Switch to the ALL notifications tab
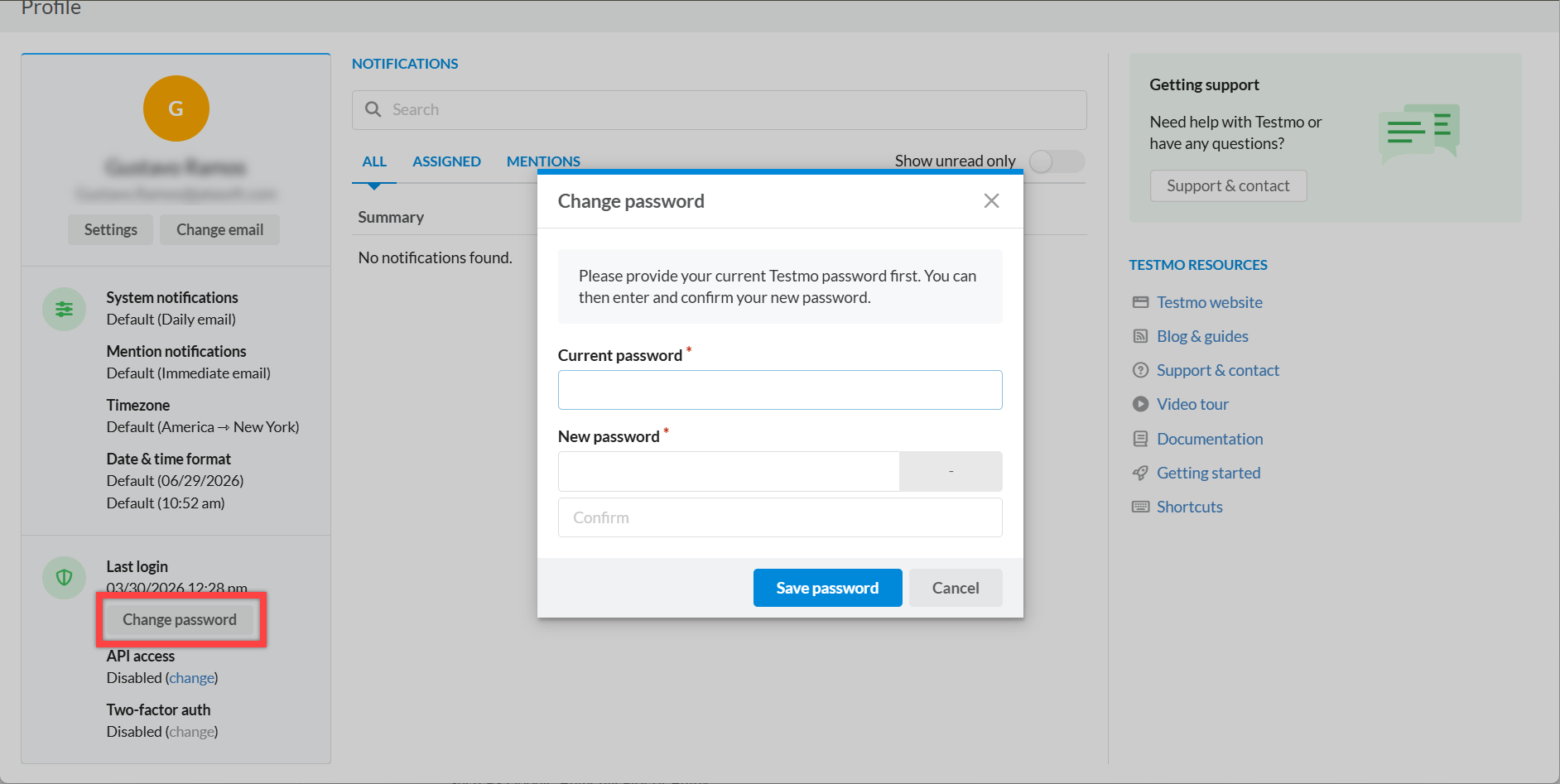The width and height of the screenshot is (1560, 784). pos(374,161)
